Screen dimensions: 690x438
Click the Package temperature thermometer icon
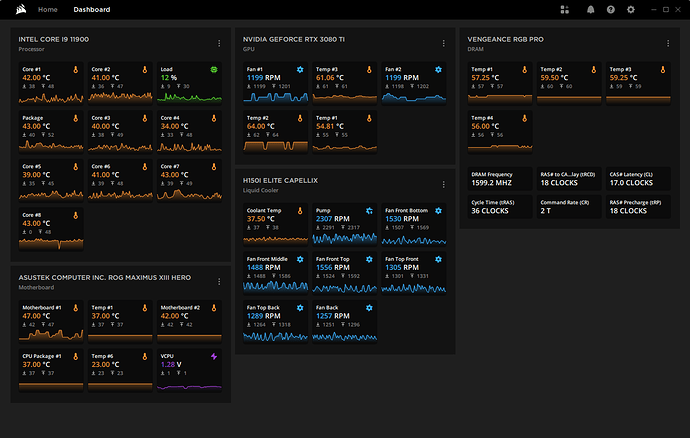(x=76, y=118)
